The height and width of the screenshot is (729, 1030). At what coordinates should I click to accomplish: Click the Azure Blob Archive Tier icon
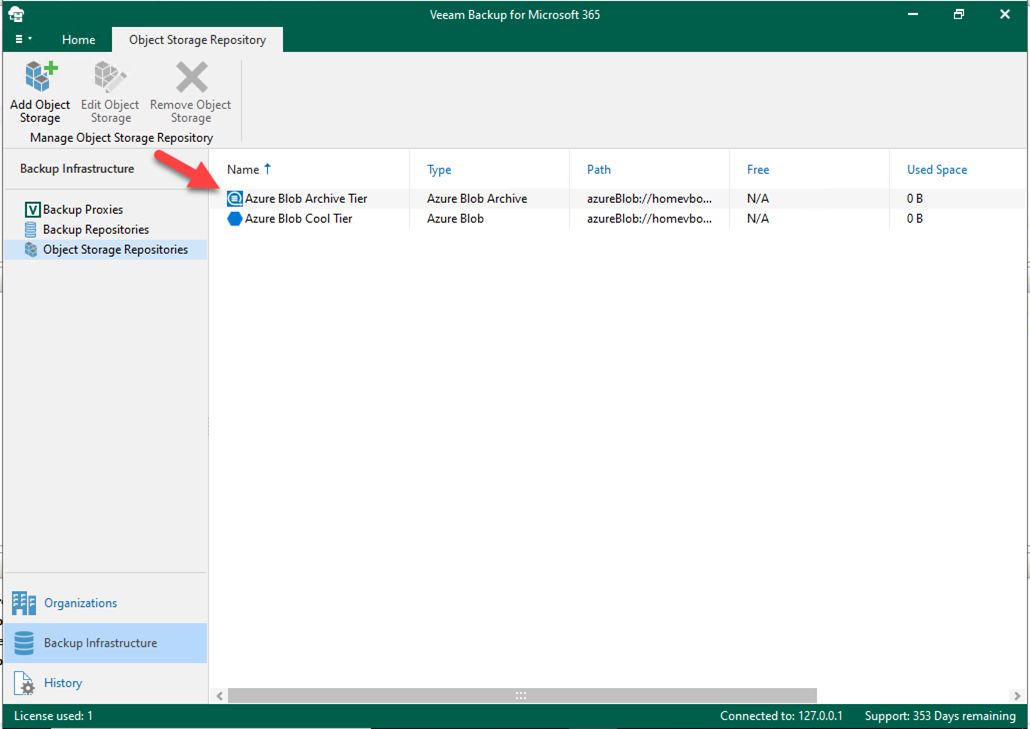point(235,198)
